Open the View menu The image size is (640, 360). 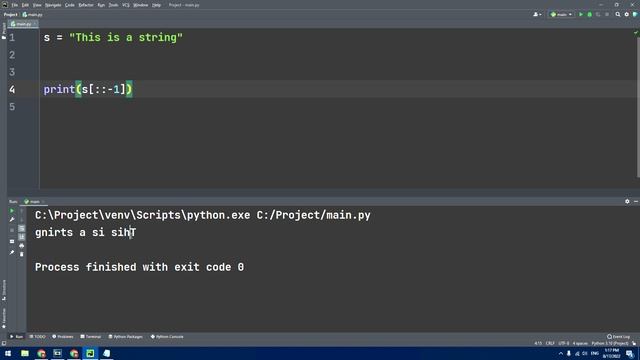tap(37, 5)
